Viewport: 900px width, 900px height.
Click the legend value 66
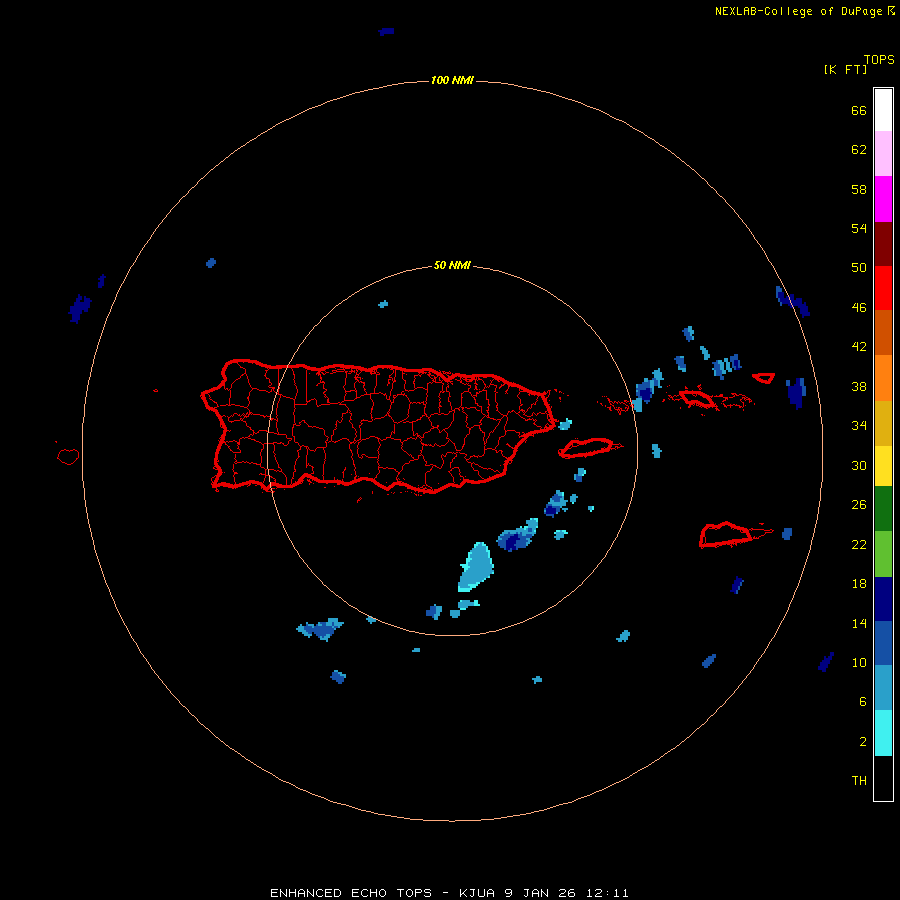859,110
